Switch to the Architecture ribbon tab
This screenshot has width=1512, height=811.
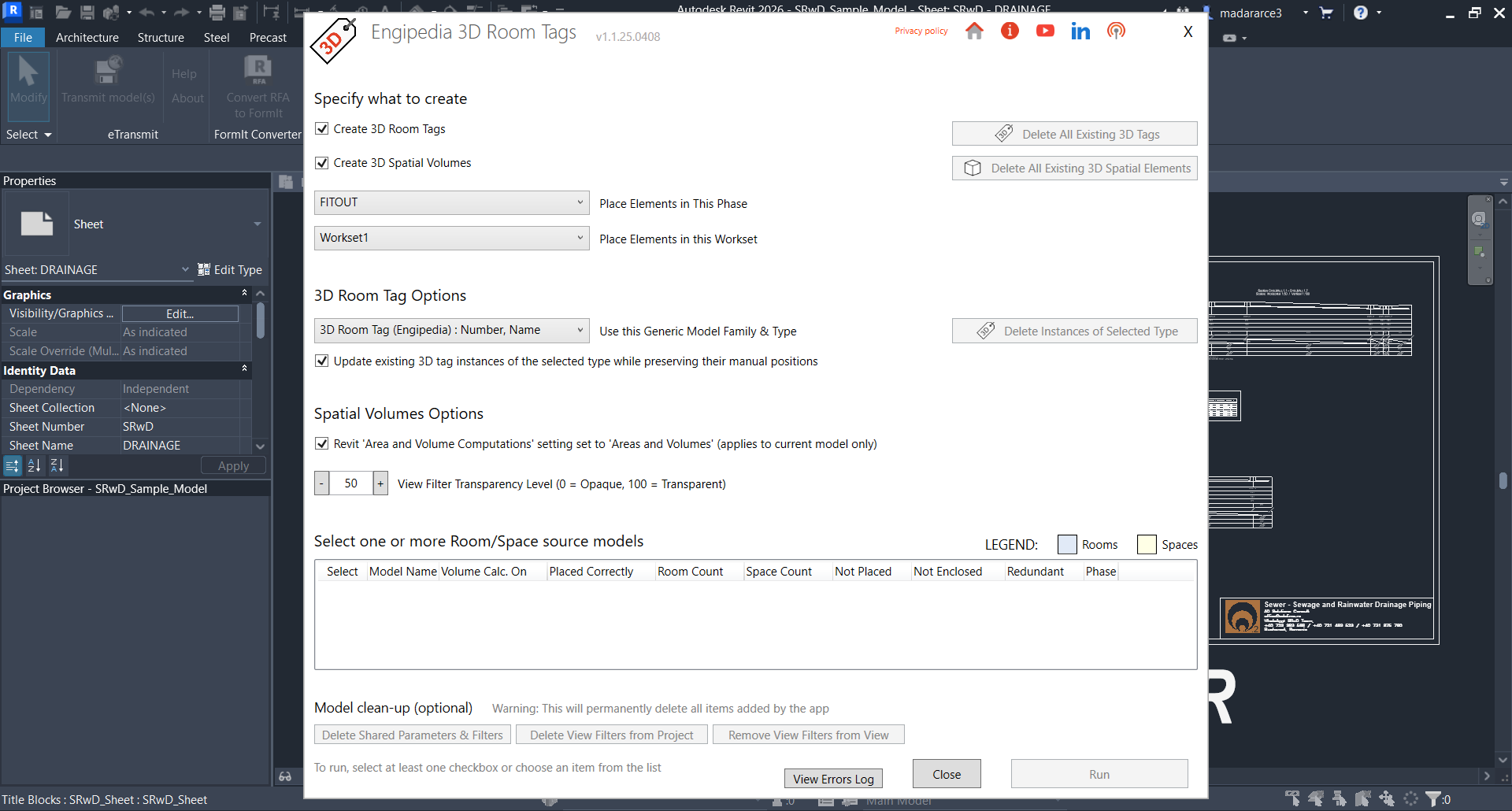(87, 37)
